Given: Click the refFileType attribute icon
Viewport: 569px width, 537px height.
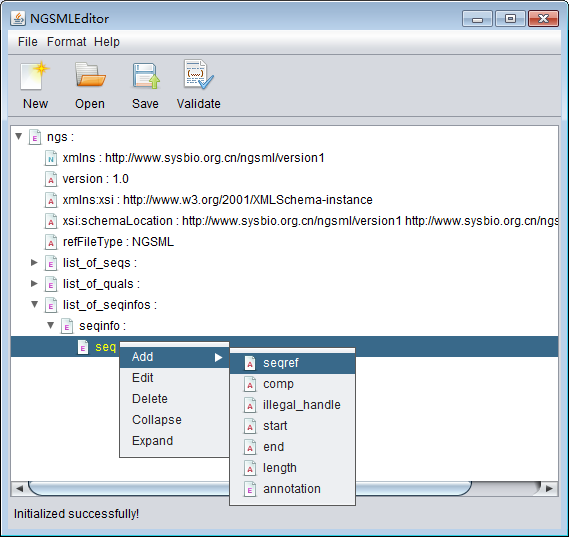Looking at the screenshot, I should pos(51,242).
